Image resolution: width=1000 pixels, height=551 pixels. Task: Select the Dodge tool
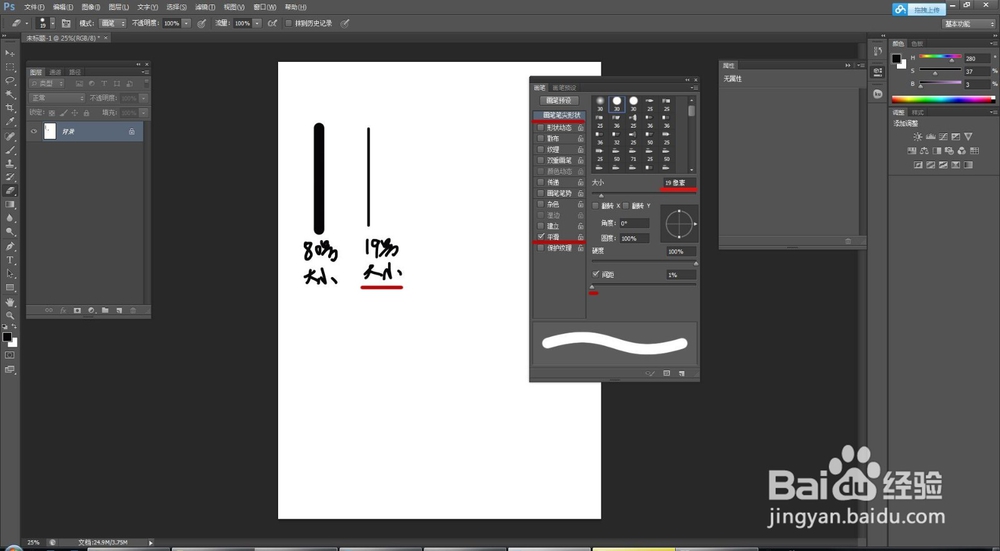pyautogui.click(x=10, y=232)
